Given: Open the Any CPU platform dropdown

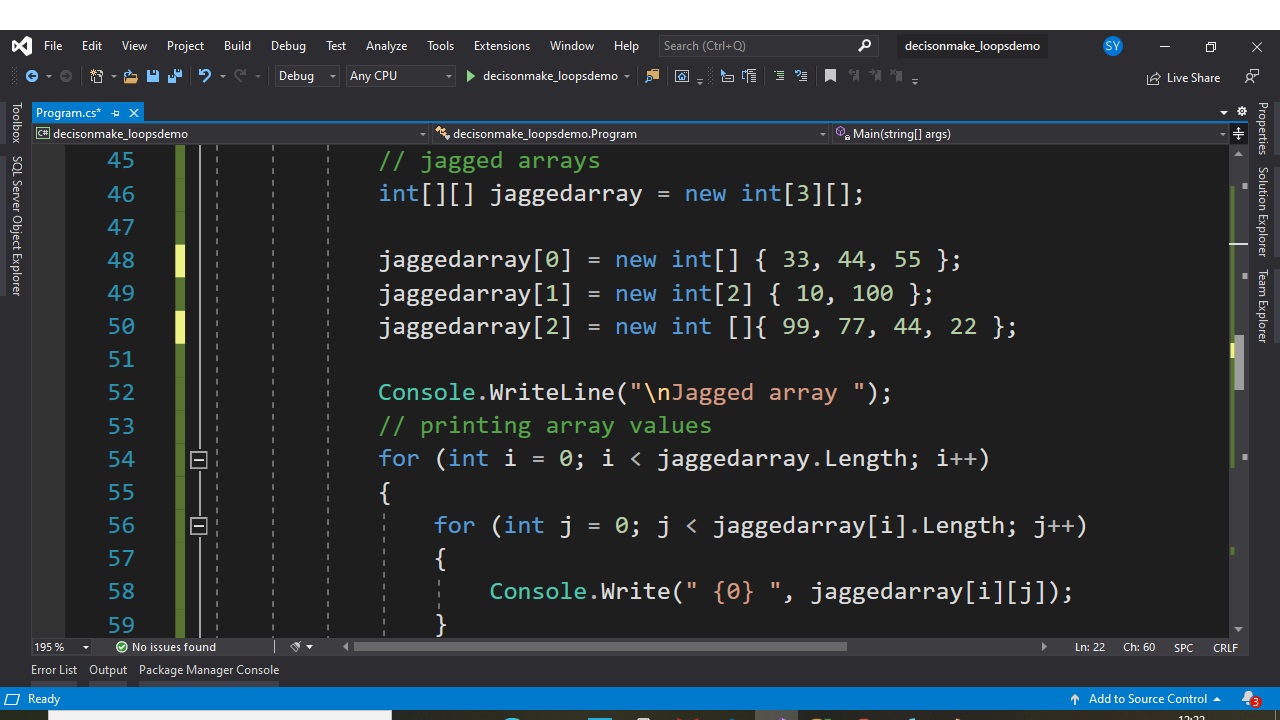Looking at the screenshot, I should coord(400,75).
